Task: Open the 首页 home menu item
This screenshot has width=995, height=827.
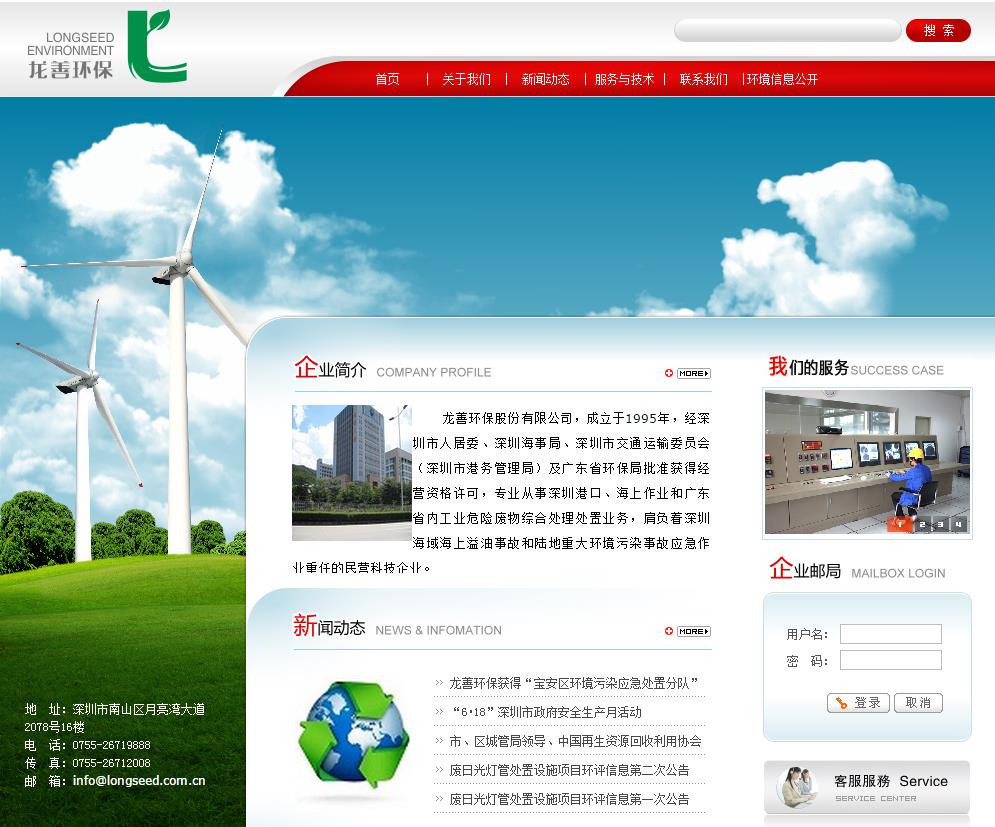Action: (x=387, y=79)
